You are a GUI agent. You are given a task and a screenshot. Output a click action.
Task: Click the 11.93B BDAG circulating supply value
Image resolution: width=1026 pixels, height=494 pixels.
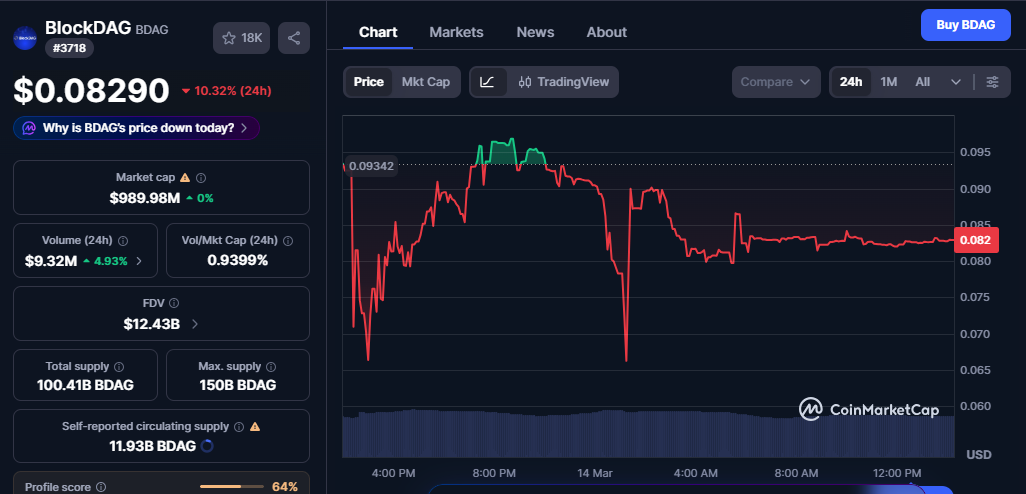coord(152,446)
